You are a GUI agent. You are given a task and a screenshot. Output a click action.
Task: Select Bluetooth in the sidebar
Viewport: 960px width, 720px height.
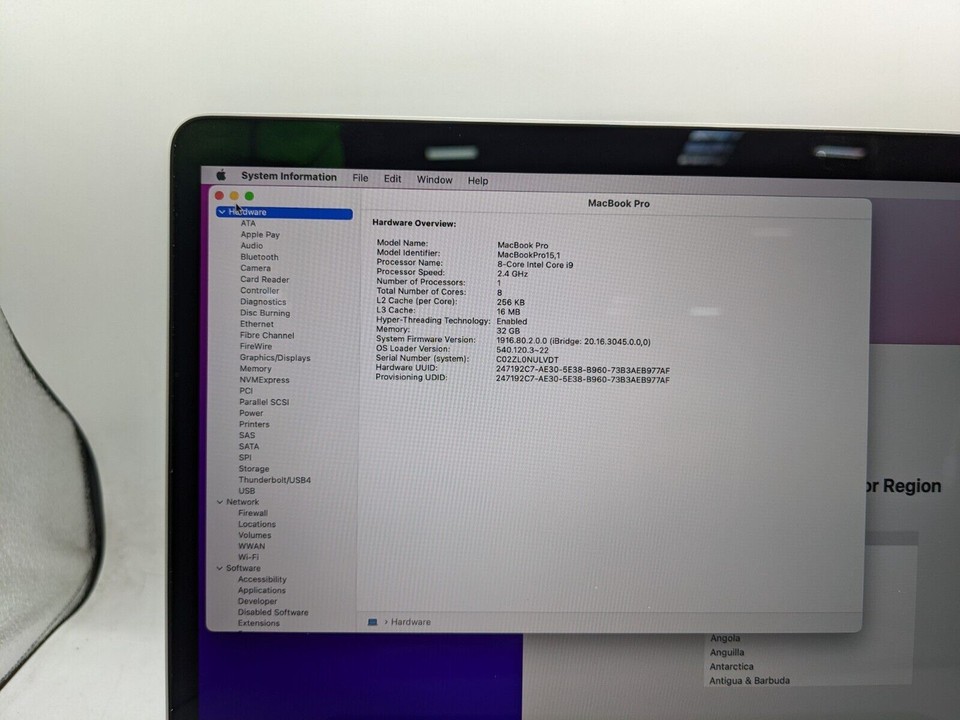(x=259, y=256)
